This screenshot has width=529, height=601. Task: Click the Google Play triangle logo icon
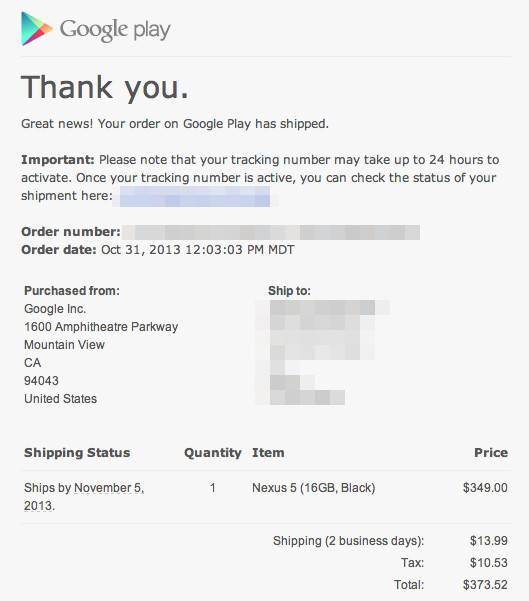pyautogui.click(x=37, y=29)
